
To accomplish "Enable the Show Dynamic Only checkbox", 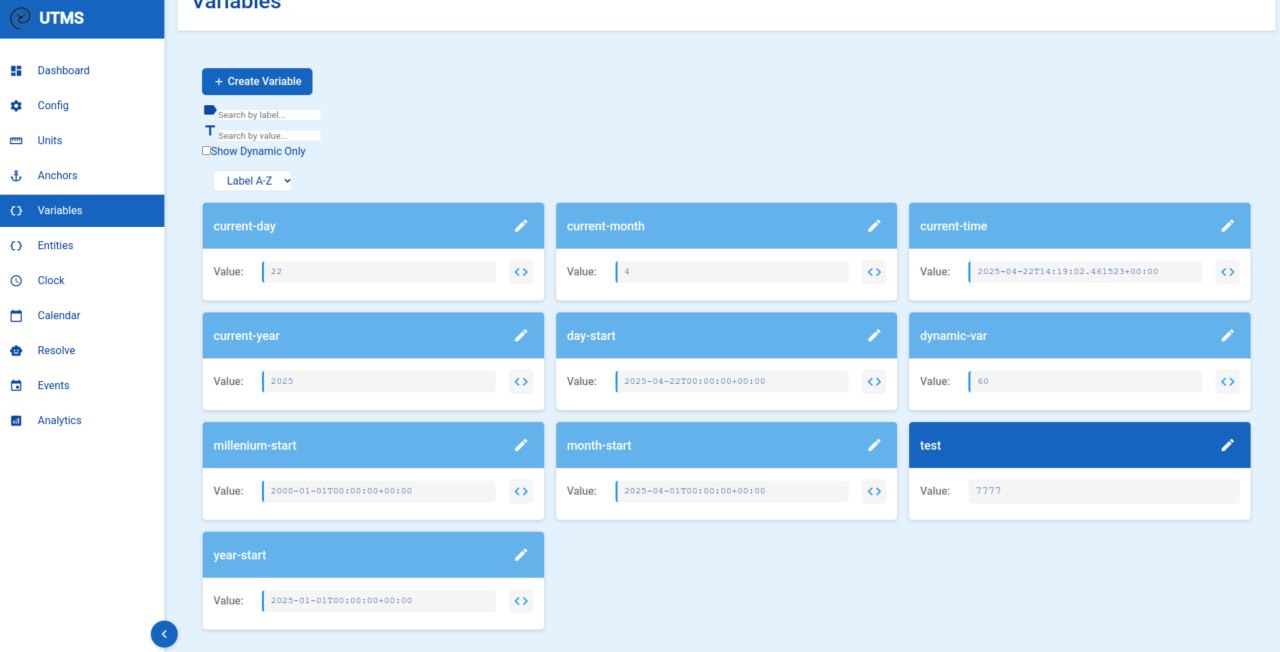I will click(207, 151).
